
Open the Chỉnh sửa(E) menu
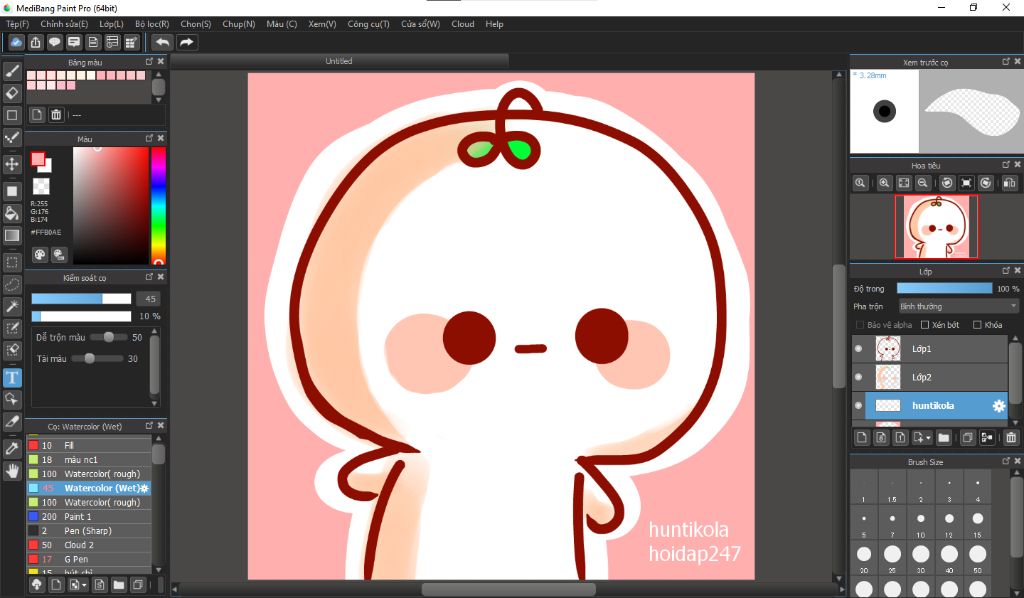tap(64, 24)
